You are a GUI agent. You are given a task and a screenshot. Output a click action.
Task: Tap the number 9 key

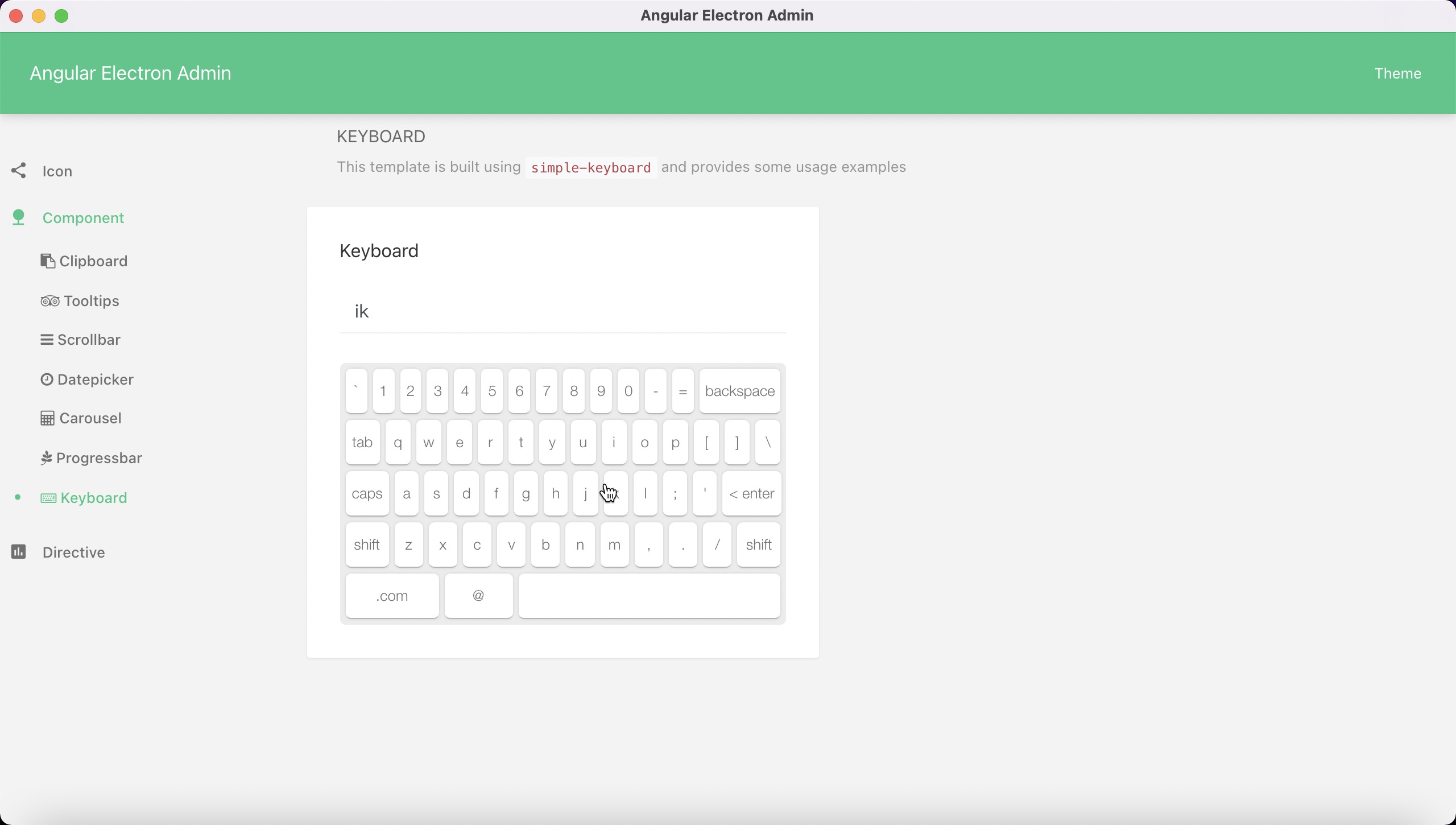[601, 391]
